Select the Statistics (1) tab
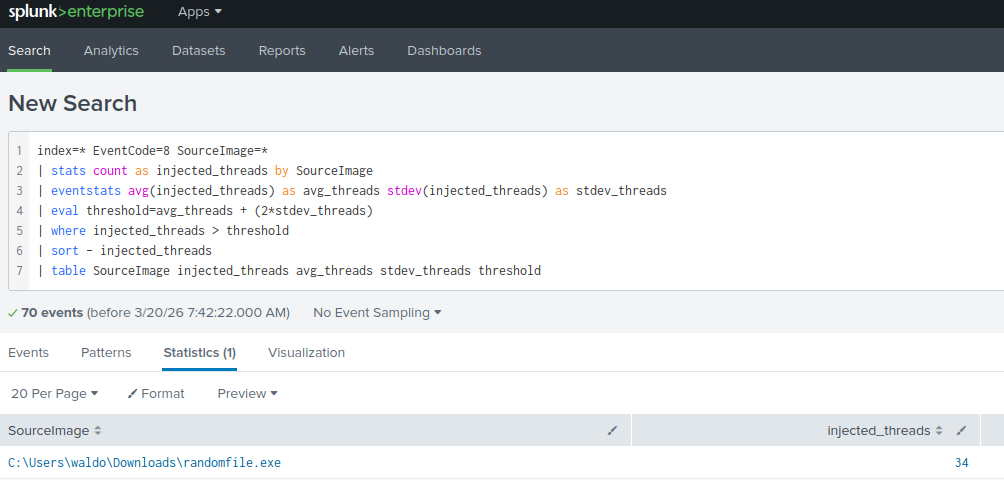This screenshot has height=482, width=1004. tap(199, 353)
